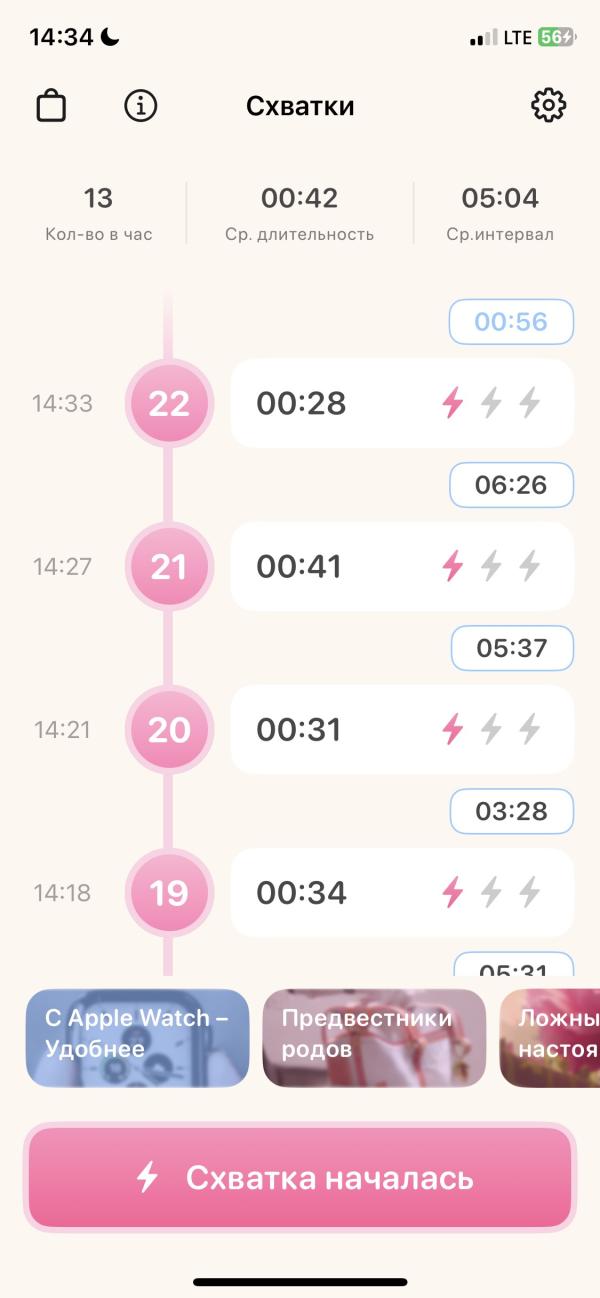The height and width of the screenshot is (1298, 600).
Task: Tap 'Кол-во в час' counter stat
Action: tap(99, 214)
